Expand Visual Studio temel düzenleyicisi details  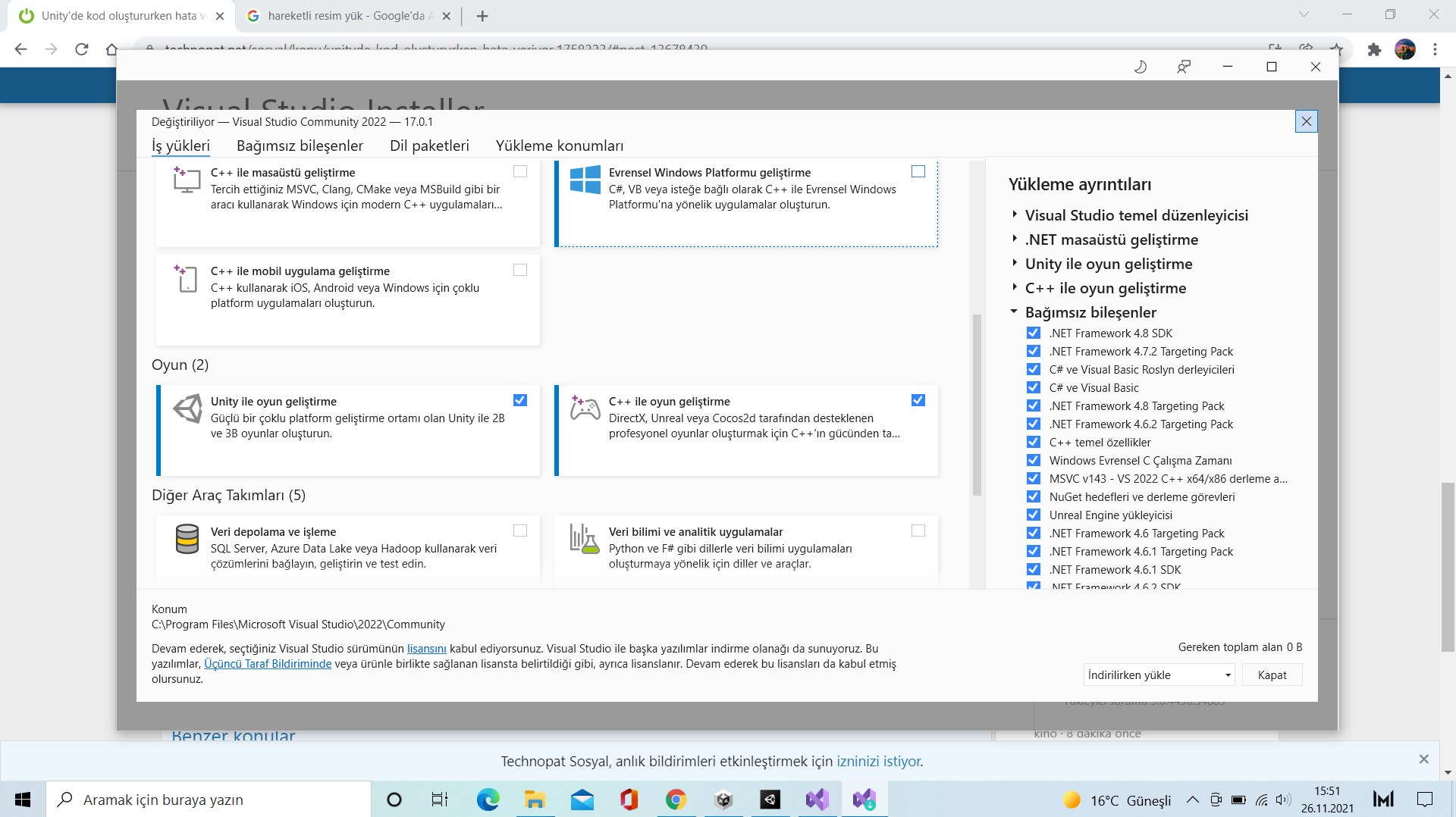1014,214
